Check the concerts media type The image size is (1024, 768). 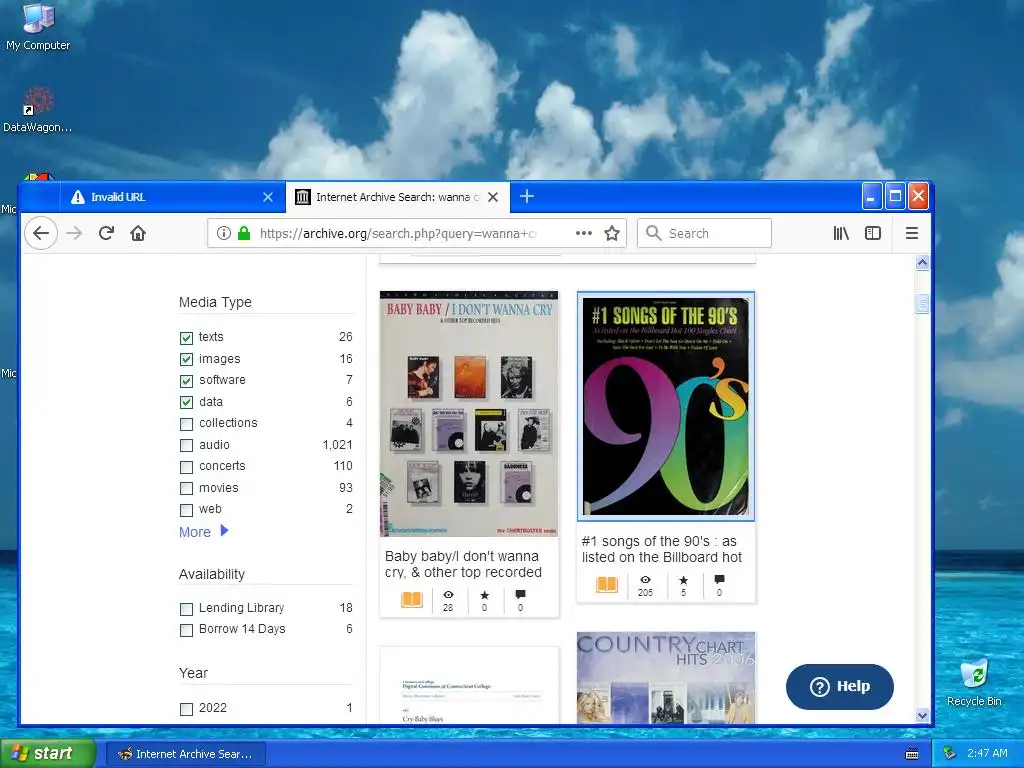[186, 467]
